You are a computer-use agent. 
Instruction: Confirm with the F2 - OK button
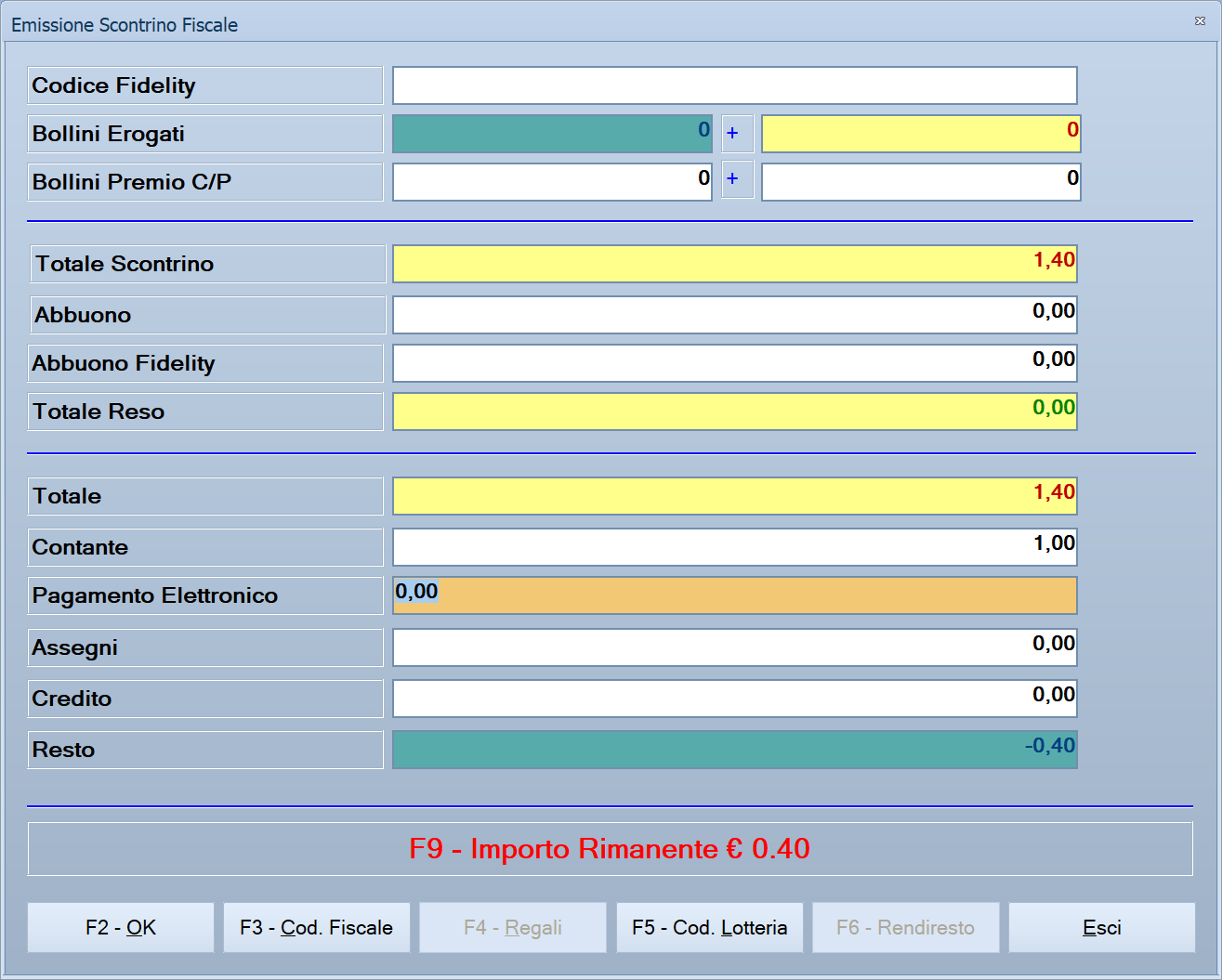click(x=121, y=927)
